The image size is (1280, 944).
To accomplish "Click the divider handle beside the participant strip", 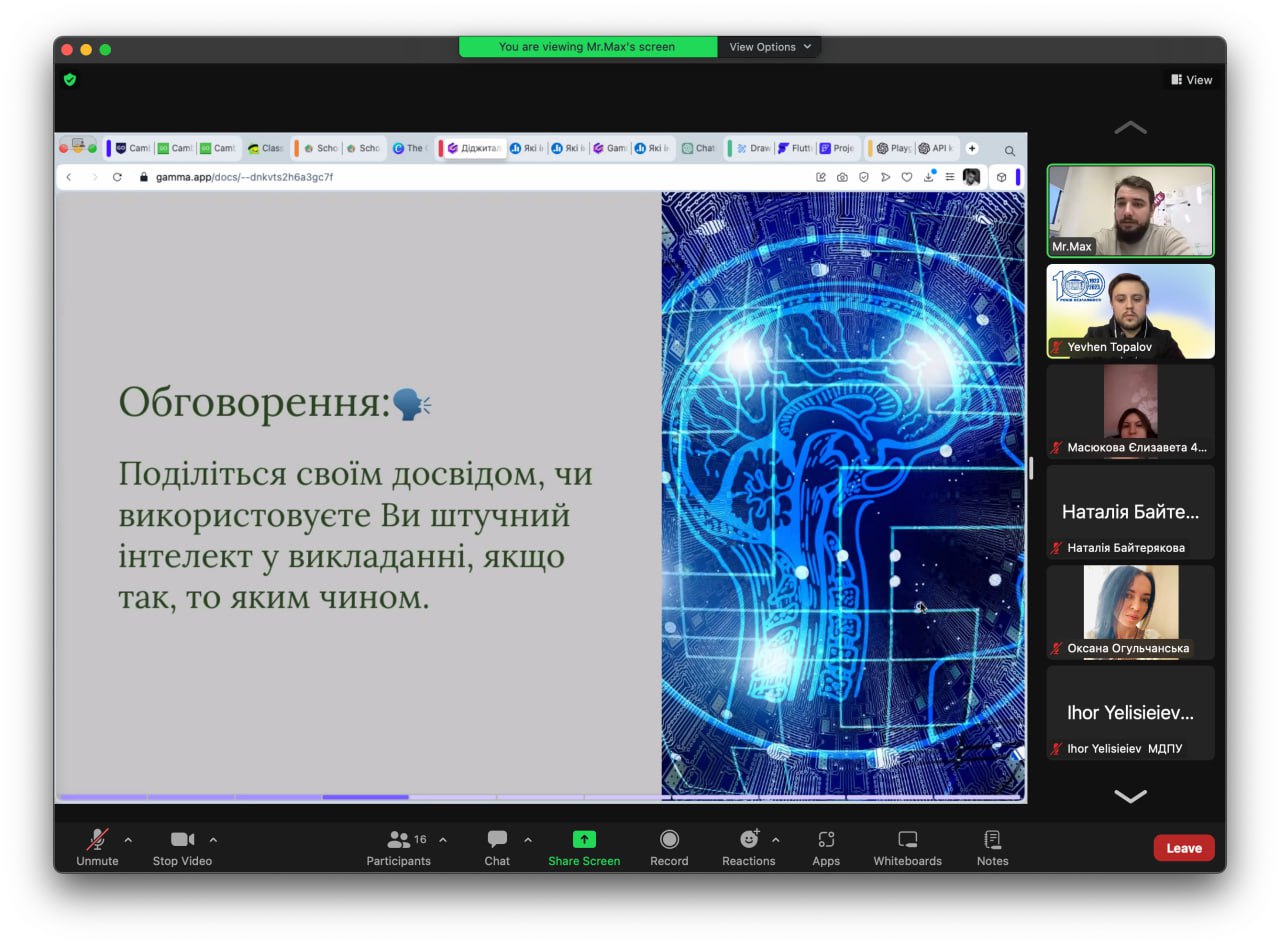I will (1031, 468).
